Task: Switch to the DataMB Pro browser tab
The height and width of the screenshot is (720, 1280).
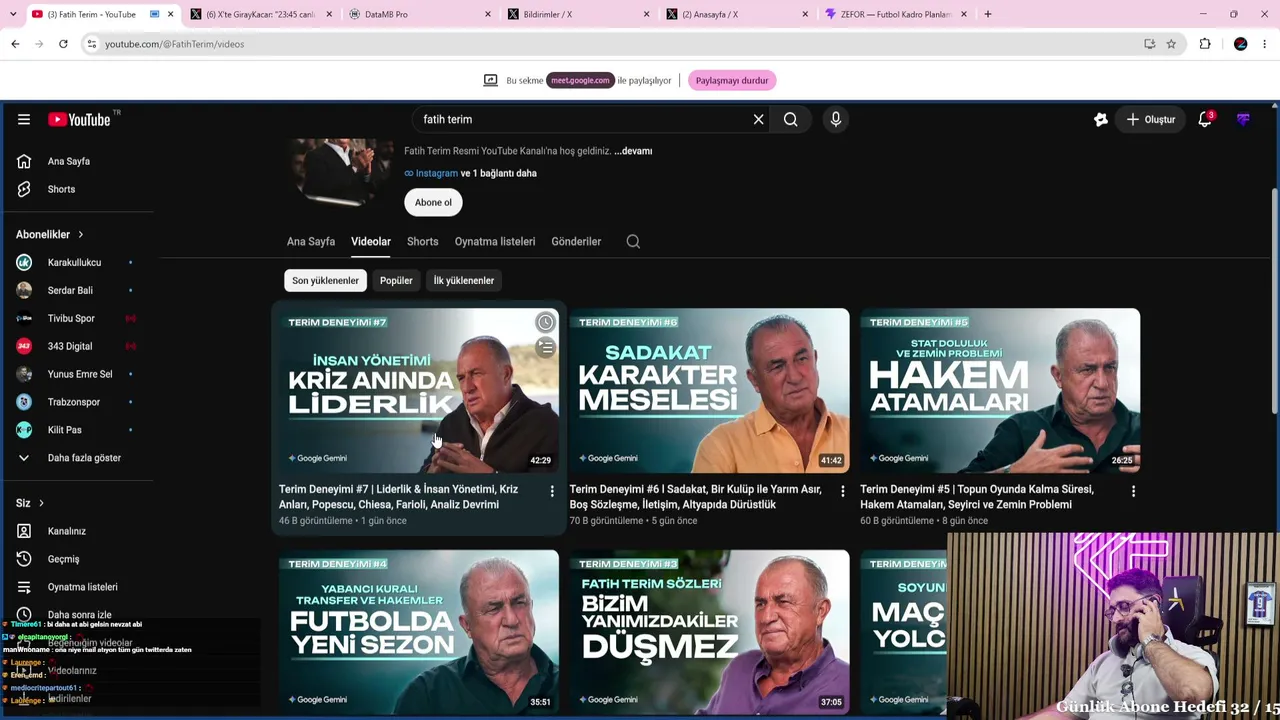Action: point(420,14)
